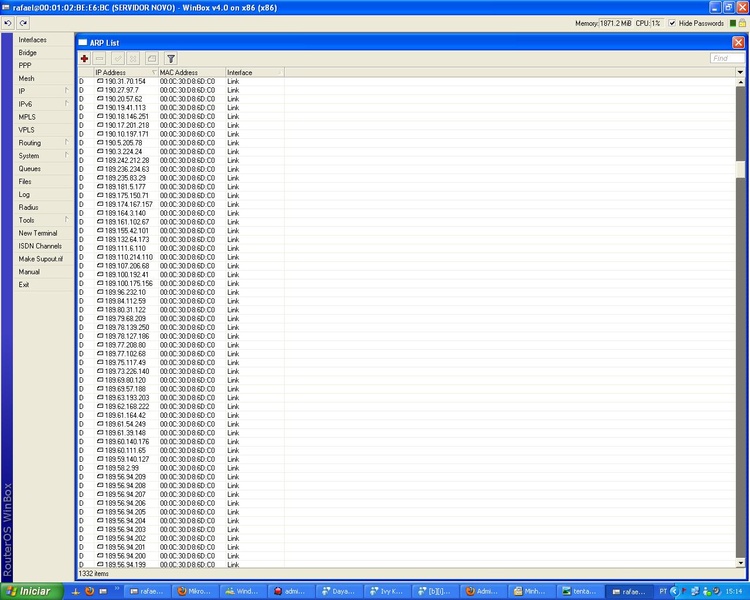Screen dimensions: 750x600
Task: Close the ARP List window
Action: (x=738, y=43)
